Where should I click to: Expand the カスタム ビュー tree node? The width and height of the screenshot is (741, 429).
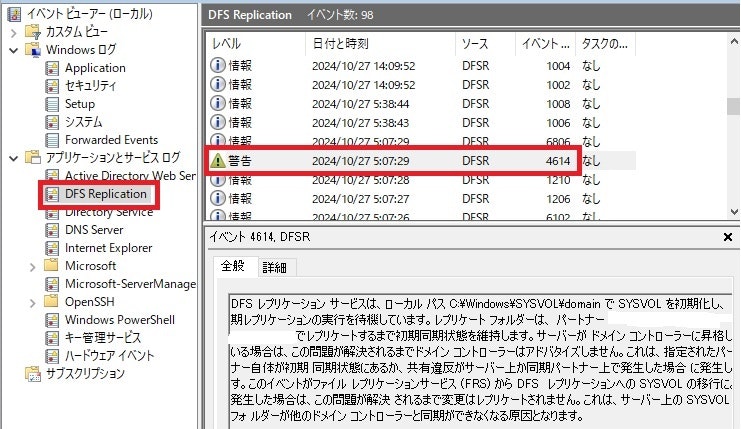coord(14,33)
